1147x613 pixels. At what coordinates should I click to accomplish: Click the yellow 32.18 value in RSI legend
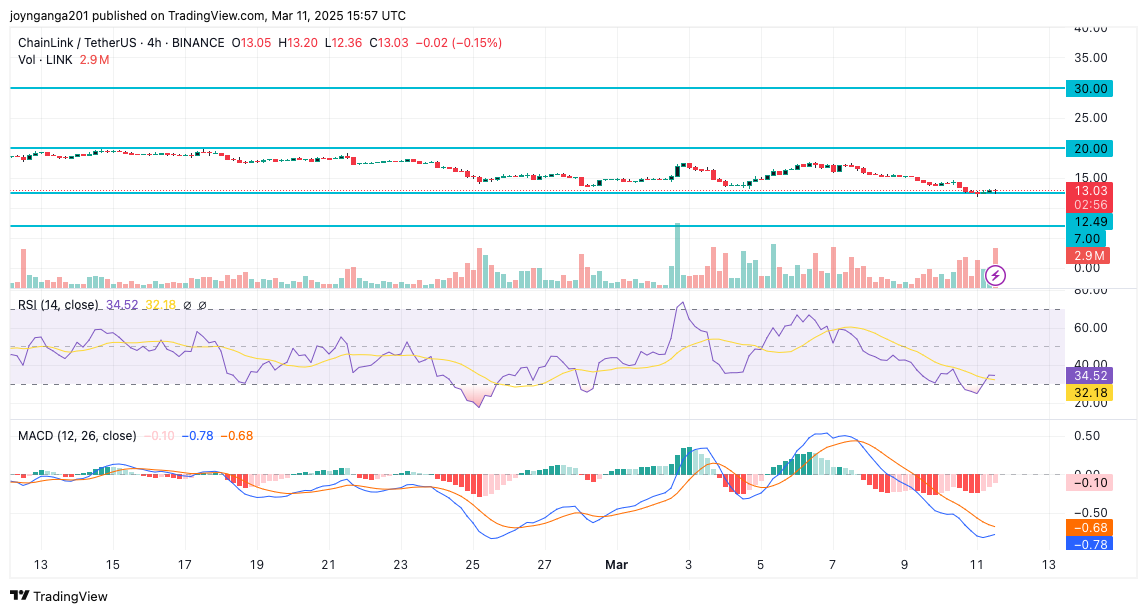160,304
